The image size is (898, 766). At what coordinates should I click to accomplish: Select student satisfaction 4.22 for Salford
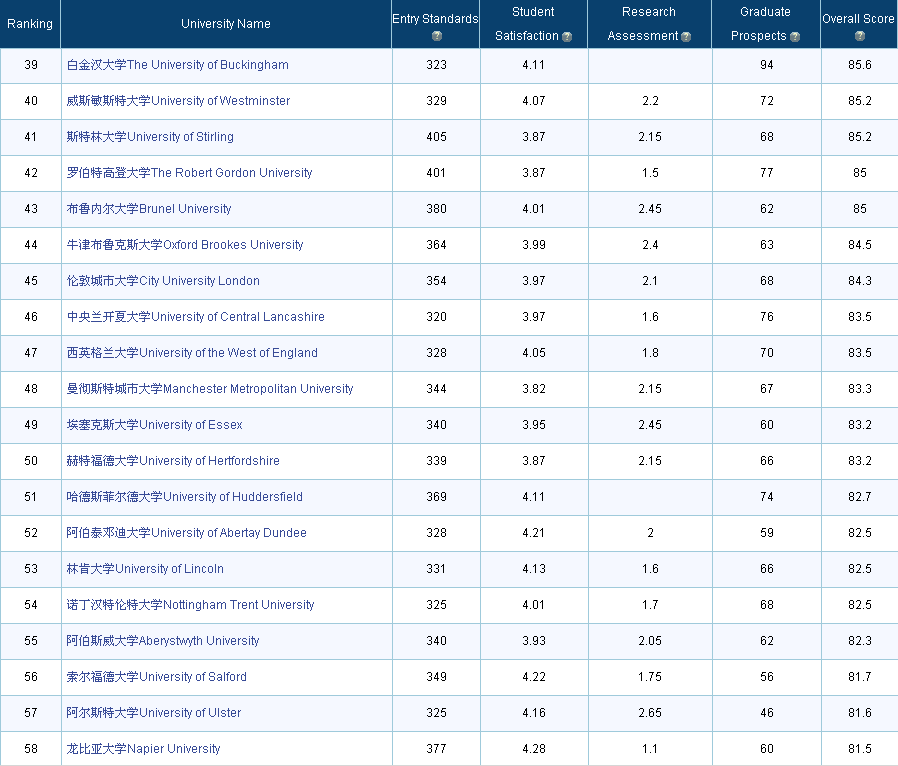coord(534,677)
